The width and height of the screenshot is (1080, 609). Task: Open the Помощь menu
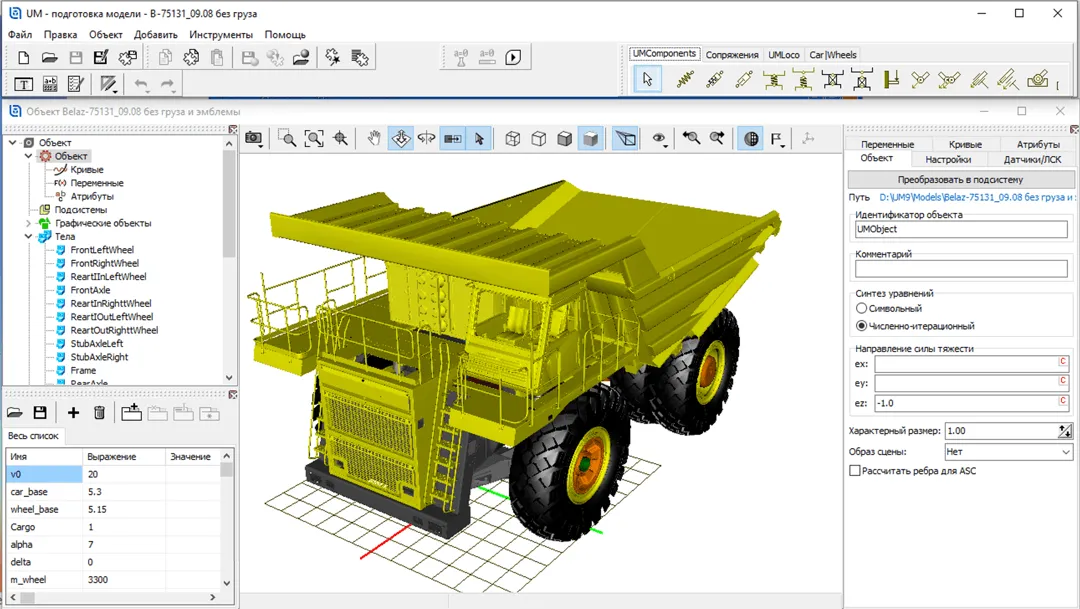pos(285,34)
